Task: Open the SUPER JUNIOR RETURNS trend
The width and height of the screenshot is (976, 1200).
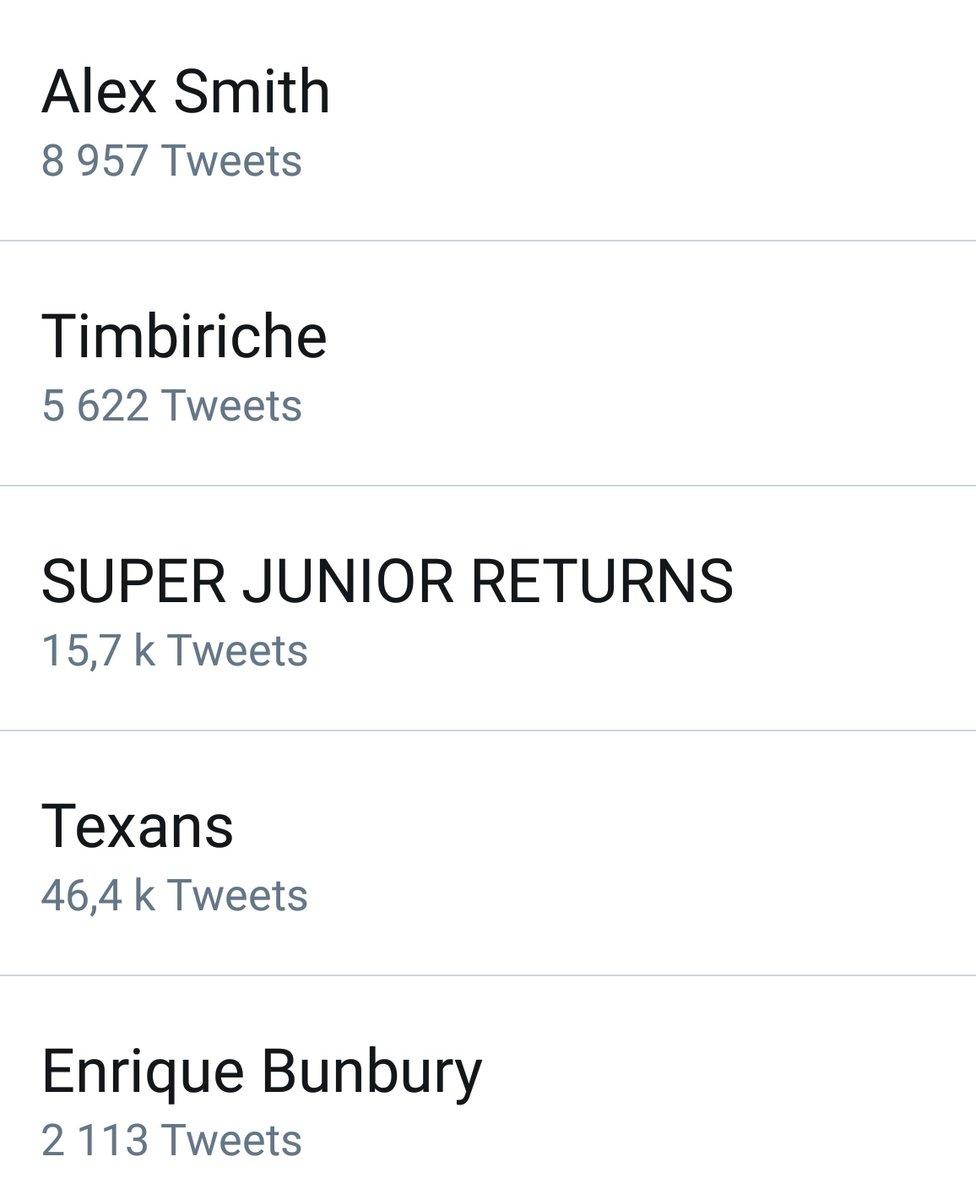Action: 387,581
